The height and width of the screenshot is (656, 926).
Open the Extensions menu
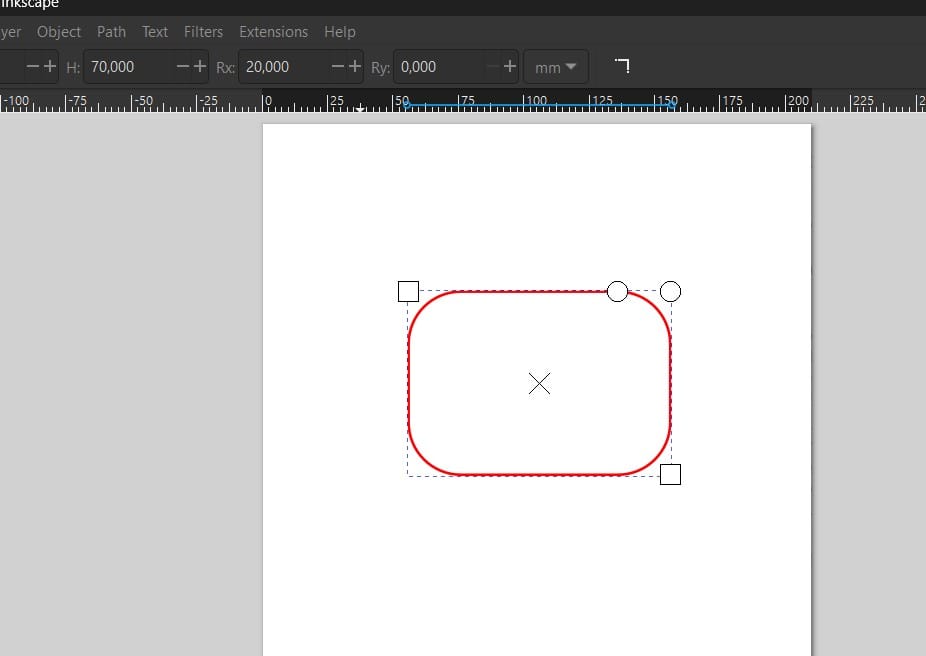tap(273, 32)
